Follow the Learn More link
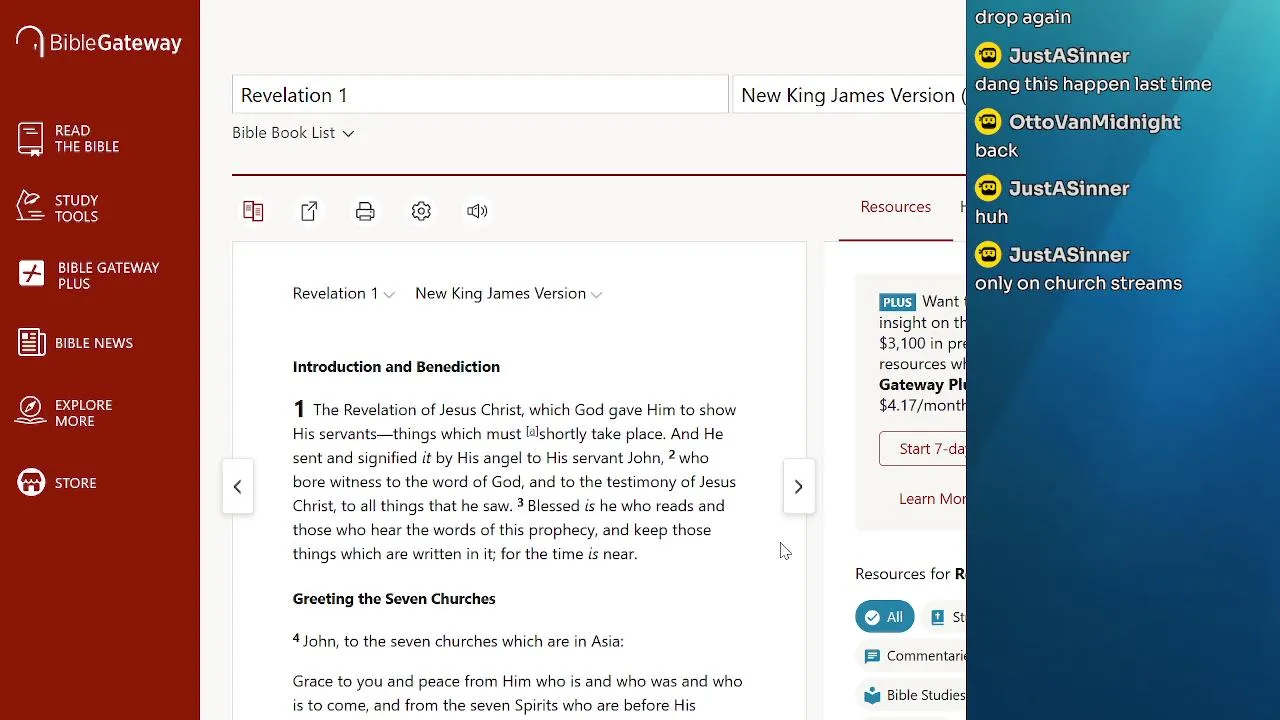Viewport: 1280px width, 720px height. 932,499
